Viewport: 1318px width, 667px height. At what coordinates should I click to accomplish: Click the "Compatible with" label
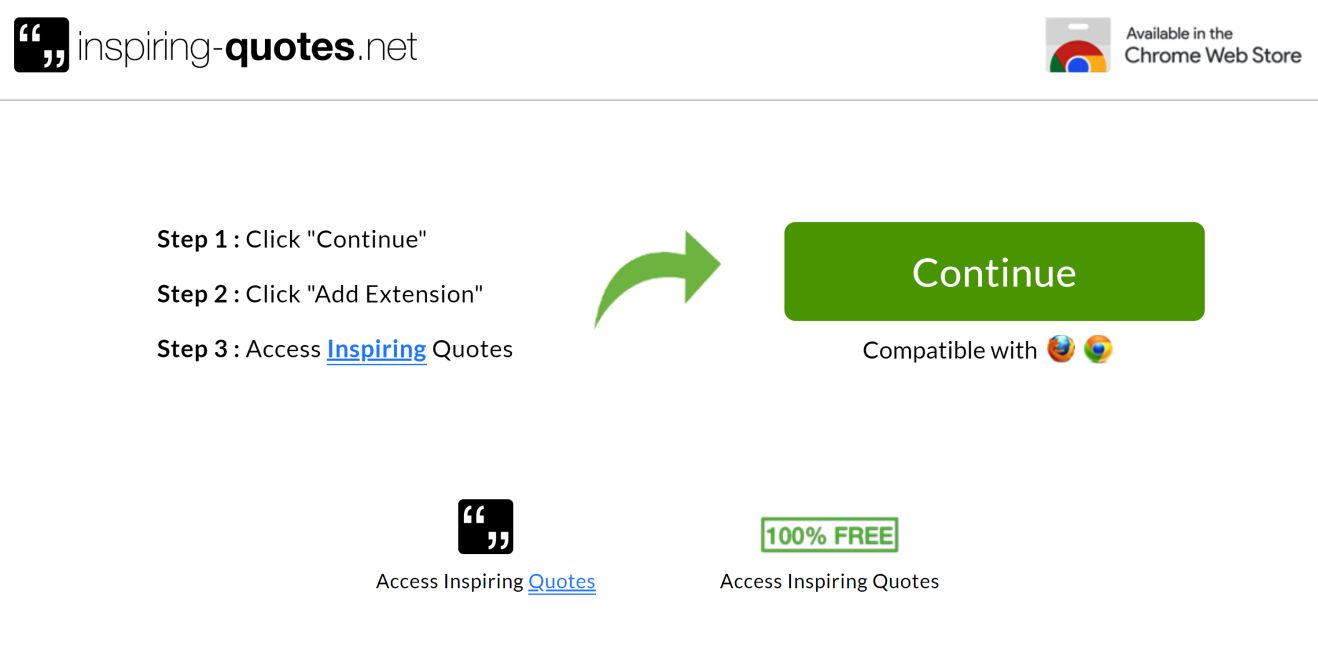pos(949,350)
